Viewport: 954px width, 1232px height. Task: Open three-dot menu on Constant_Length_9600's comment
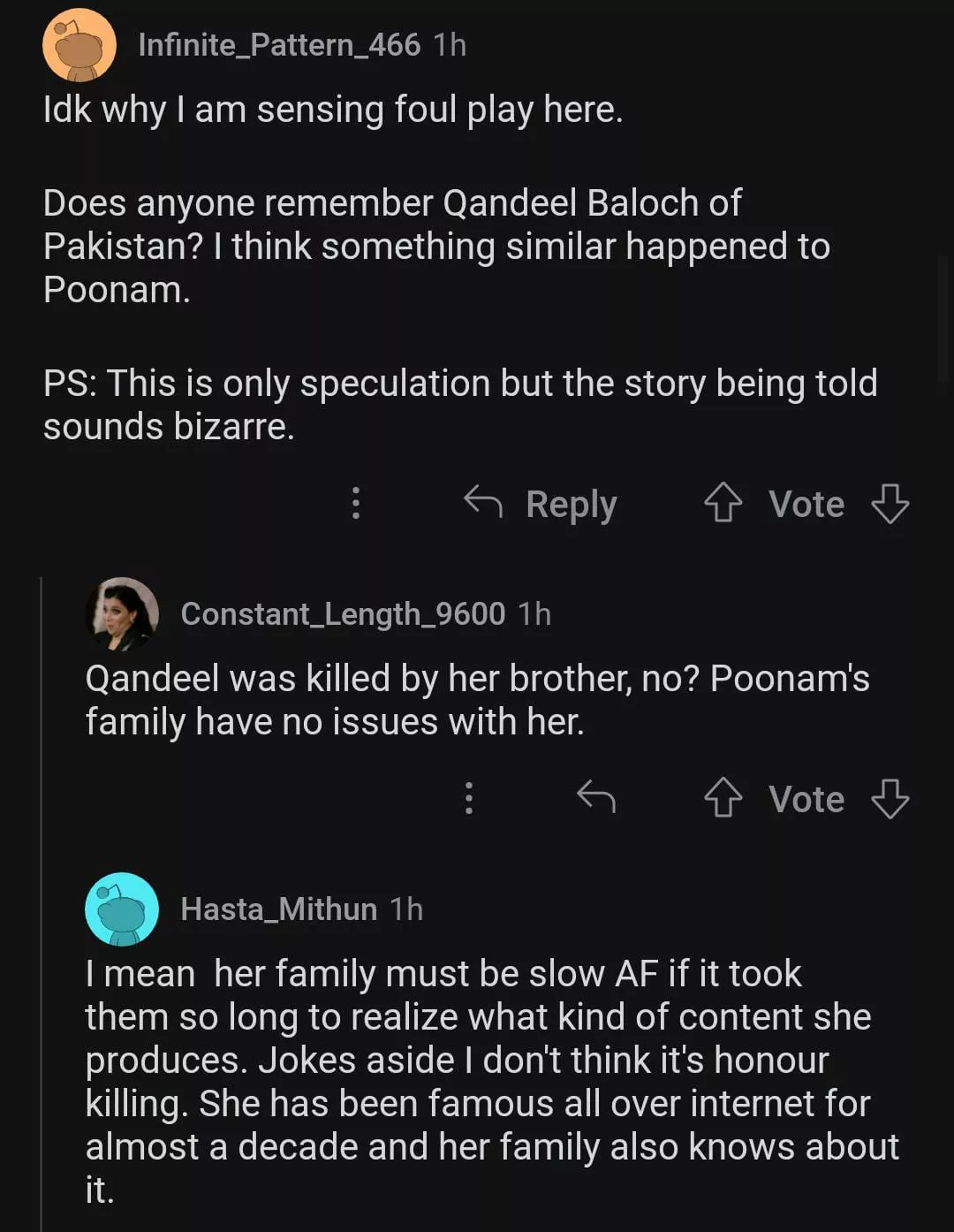pyautogui.click(x=468, y=798)
